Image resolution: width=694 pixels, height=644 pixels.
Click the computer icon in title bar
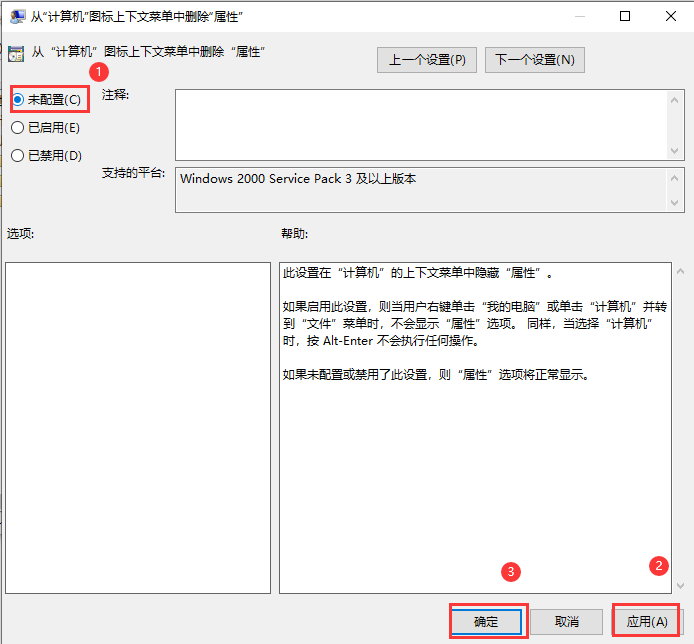[17, 17]
